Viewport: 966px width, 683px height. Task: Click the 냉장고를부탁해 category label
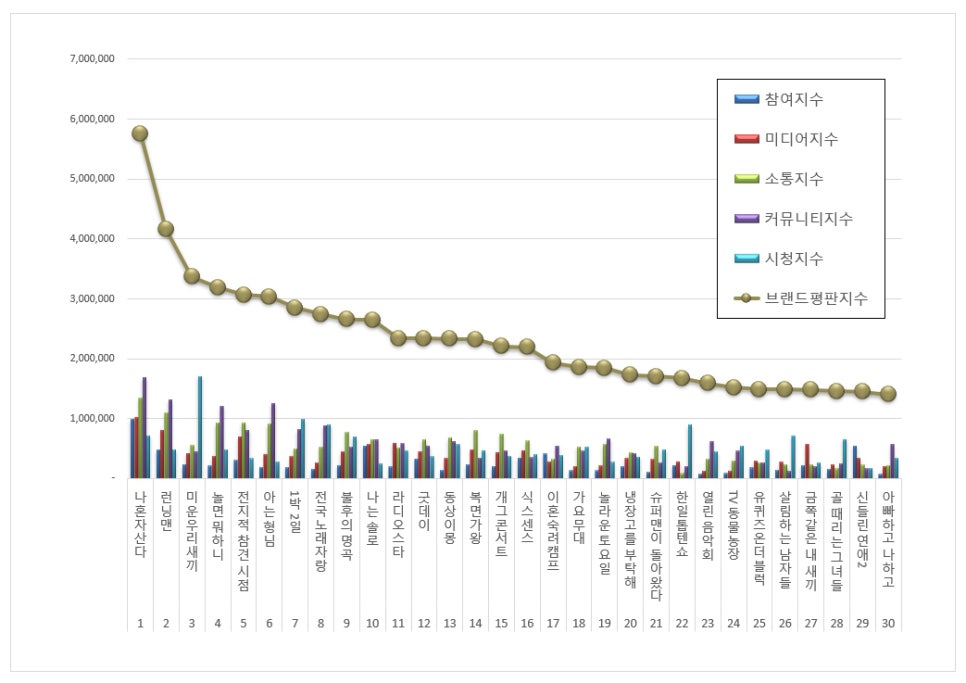tap(630, 539)
